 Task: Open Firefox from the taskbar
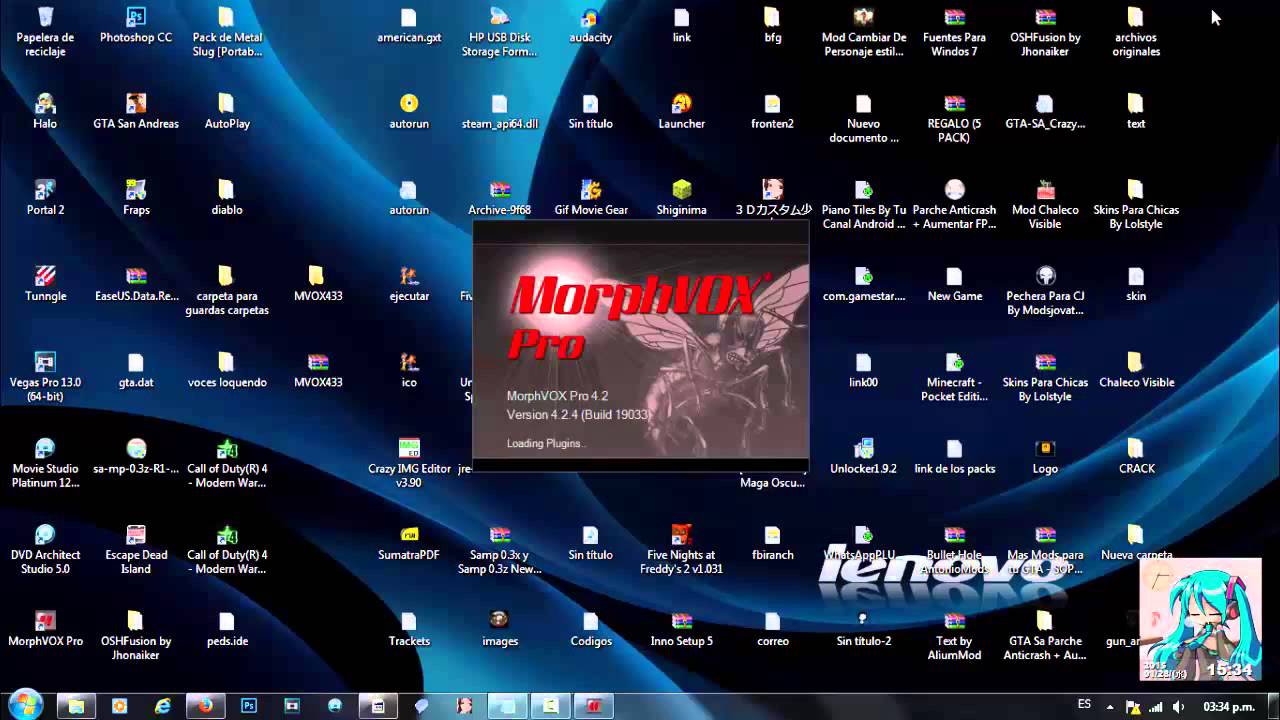pyautogui.click(x=206, y=705)
